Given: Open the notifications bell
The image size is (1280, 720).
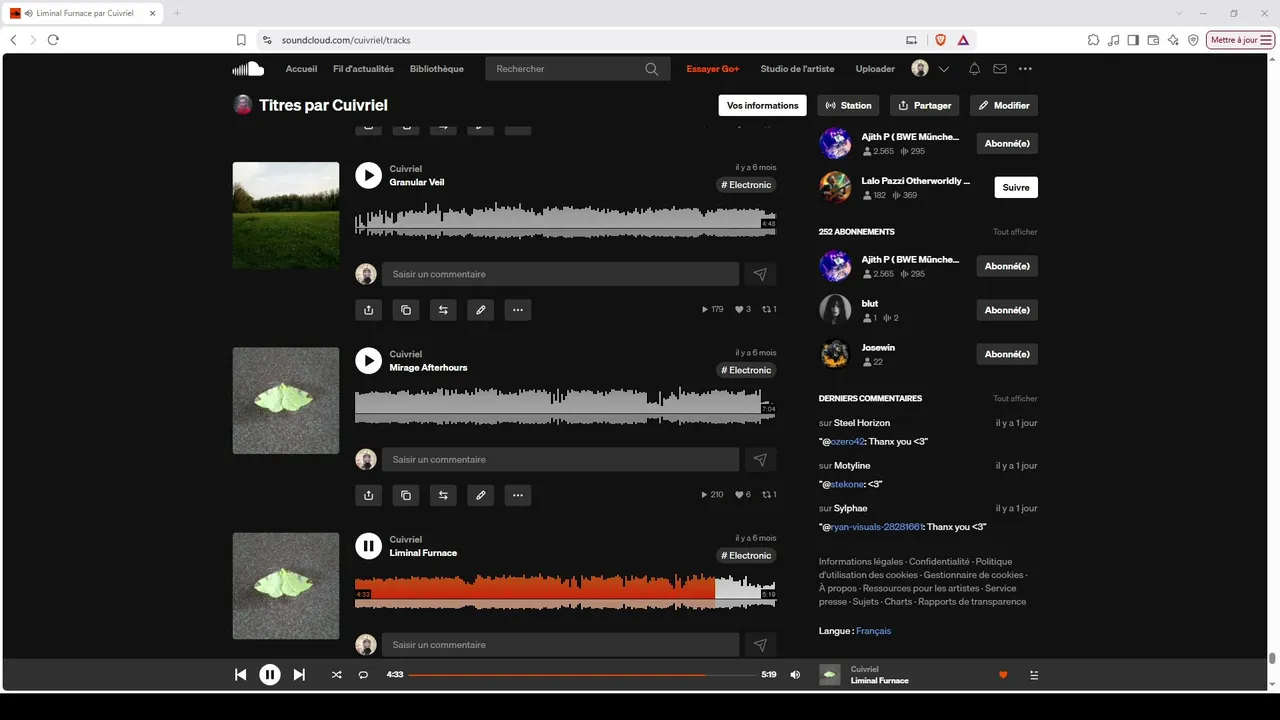Looking at the screenshot, I should 974,69.
